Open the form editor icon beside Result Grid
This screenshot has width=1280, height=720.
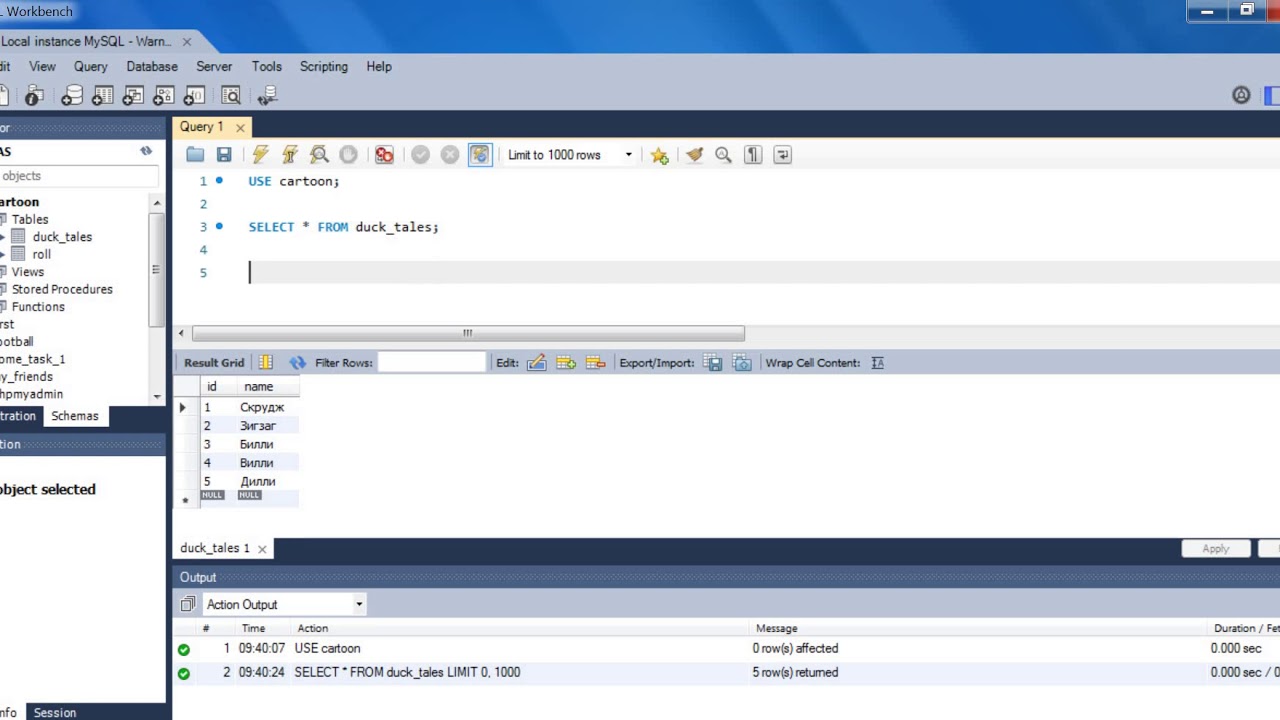(266, 363)
